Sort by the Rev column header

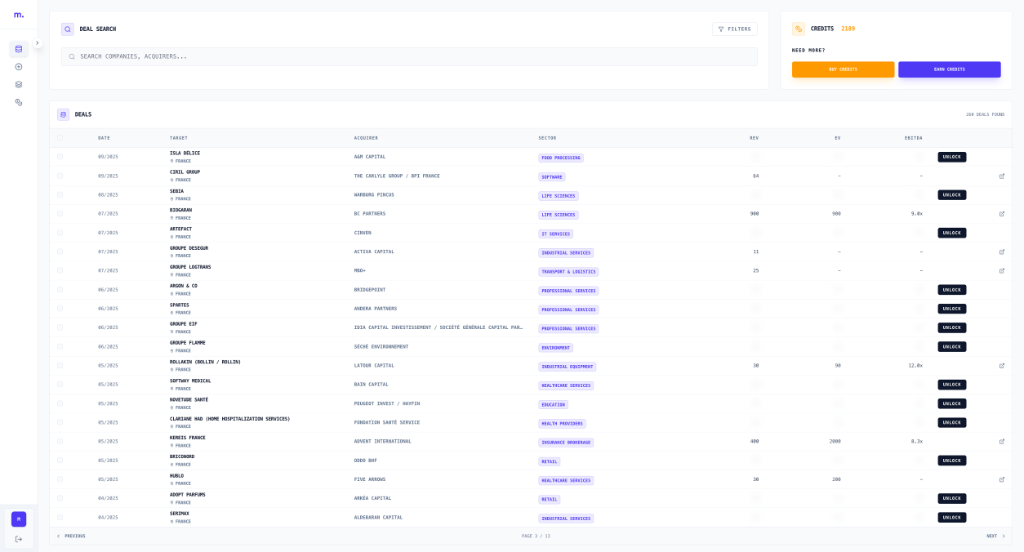click(x=754, y=138)
